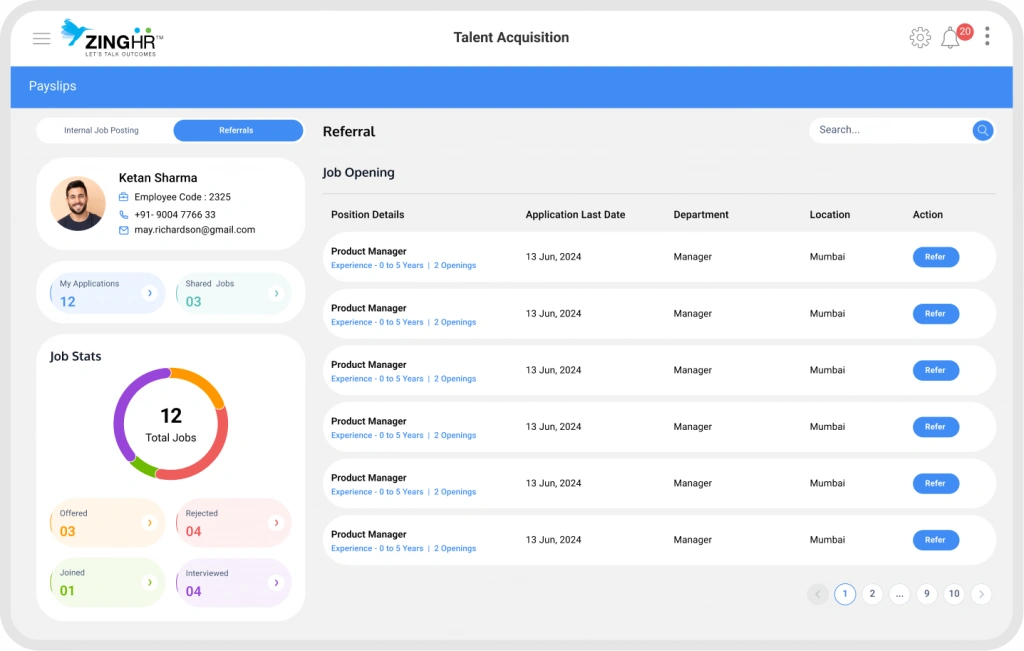Viewport: 1024px width, 651px height.
Task: Click the envelope icon beside the email address
Action: click(123, 230)
